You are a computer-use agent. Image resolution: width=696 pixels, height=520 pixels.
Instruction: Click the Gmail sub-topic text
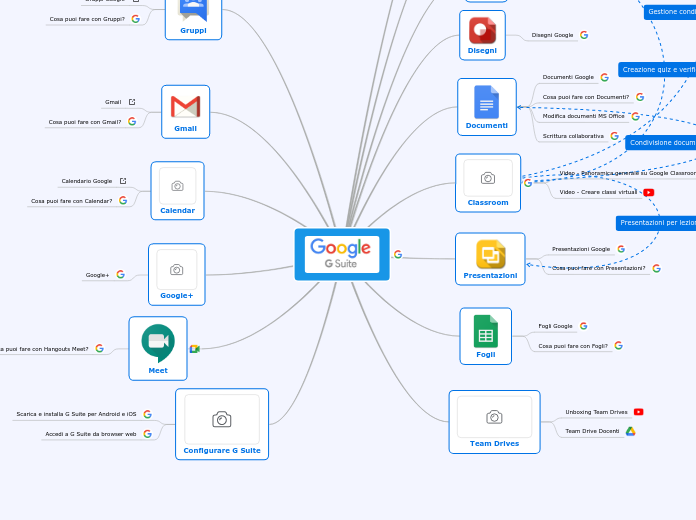pyautogui.click(x=113, y=102)
